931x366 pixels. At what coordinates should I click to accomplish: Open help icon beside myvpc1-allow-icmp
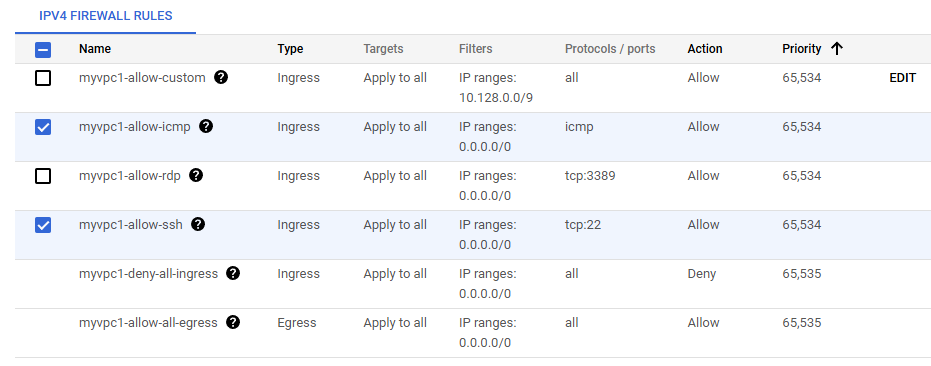click(x=206, y=126)
